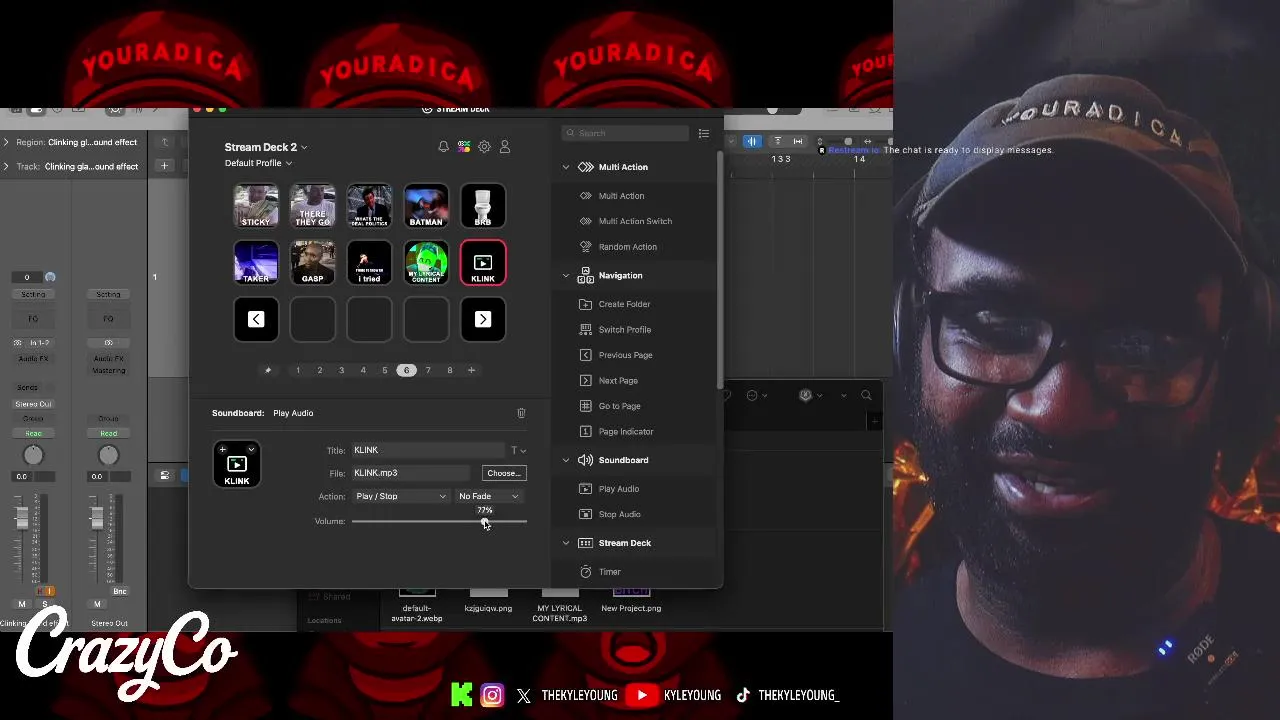Select the GASP key
The image size is (1280, 720).
(313, 263)
